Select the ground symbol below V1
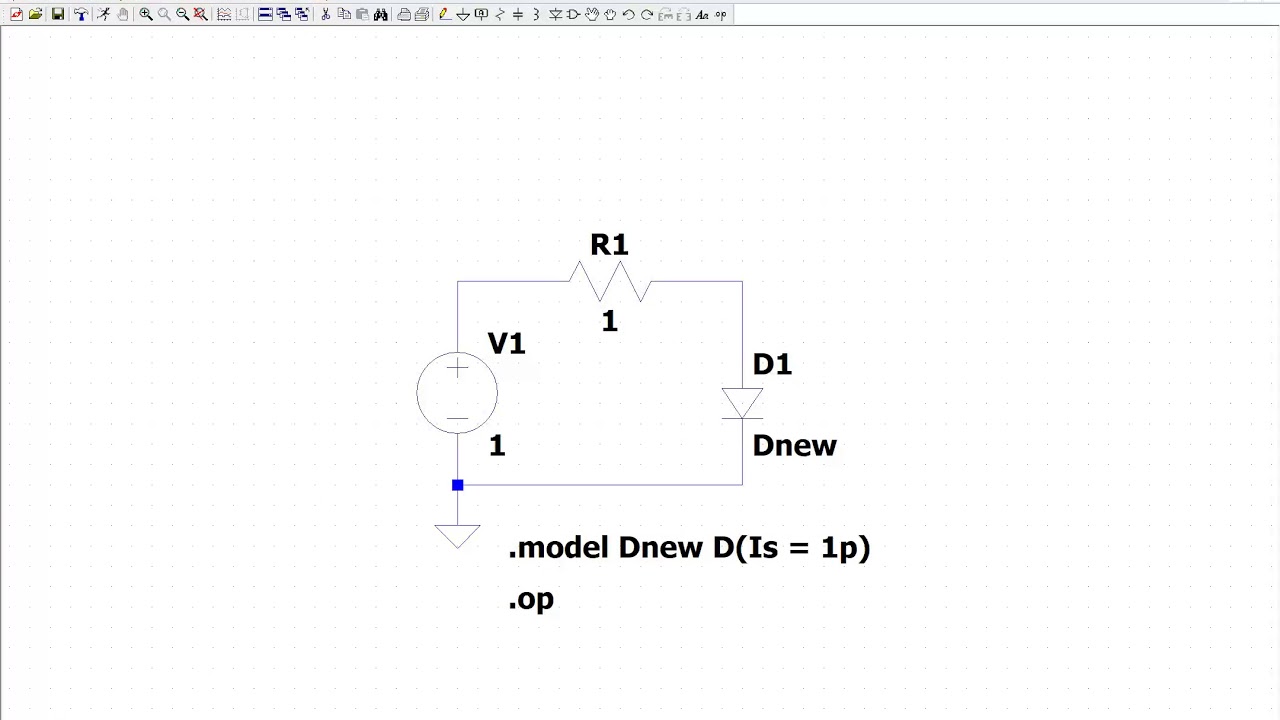Image resolution: width=1280 pixels, height=720 pixels. 458,536
